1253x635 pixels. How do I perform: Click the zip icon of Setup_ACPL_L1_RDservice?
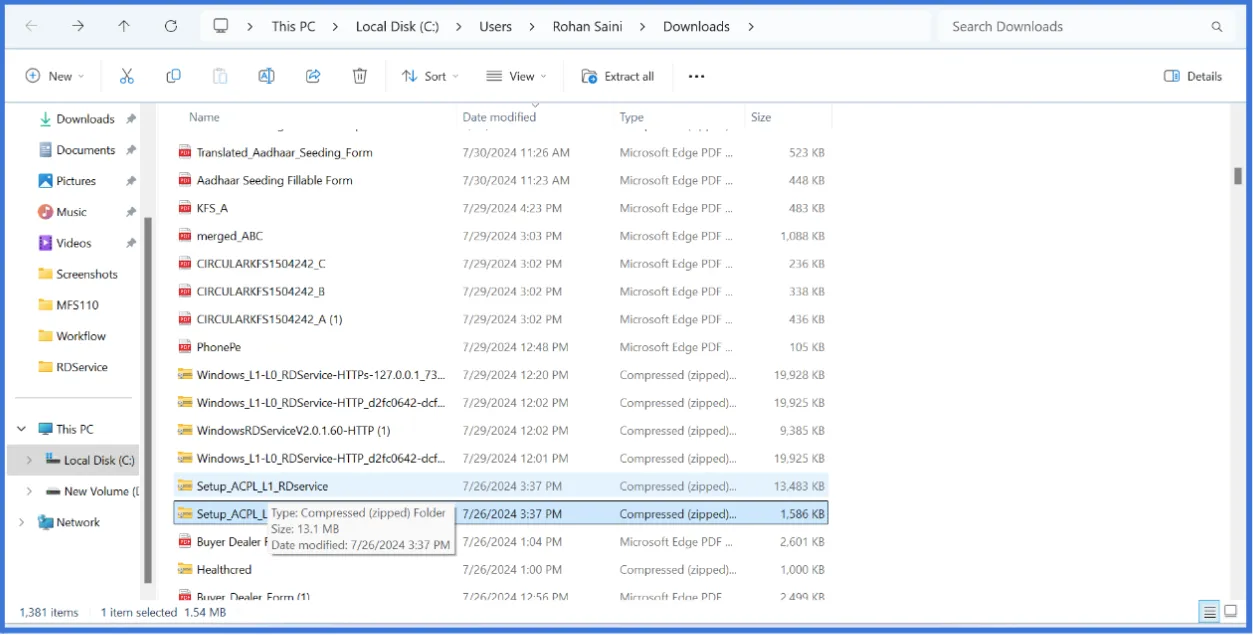185,486
